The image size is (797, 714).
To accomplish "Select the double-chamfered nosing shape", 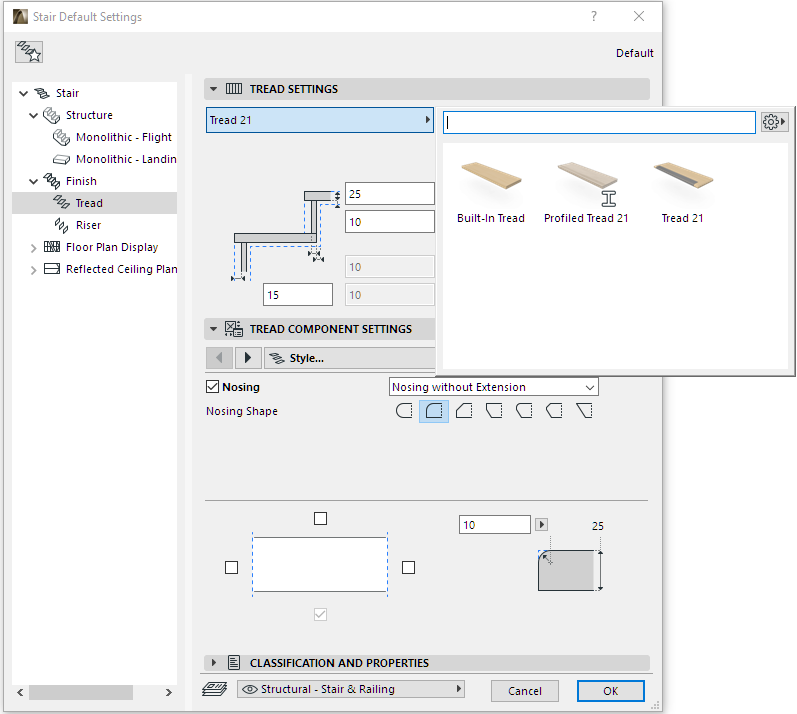I will coord(524,411).
